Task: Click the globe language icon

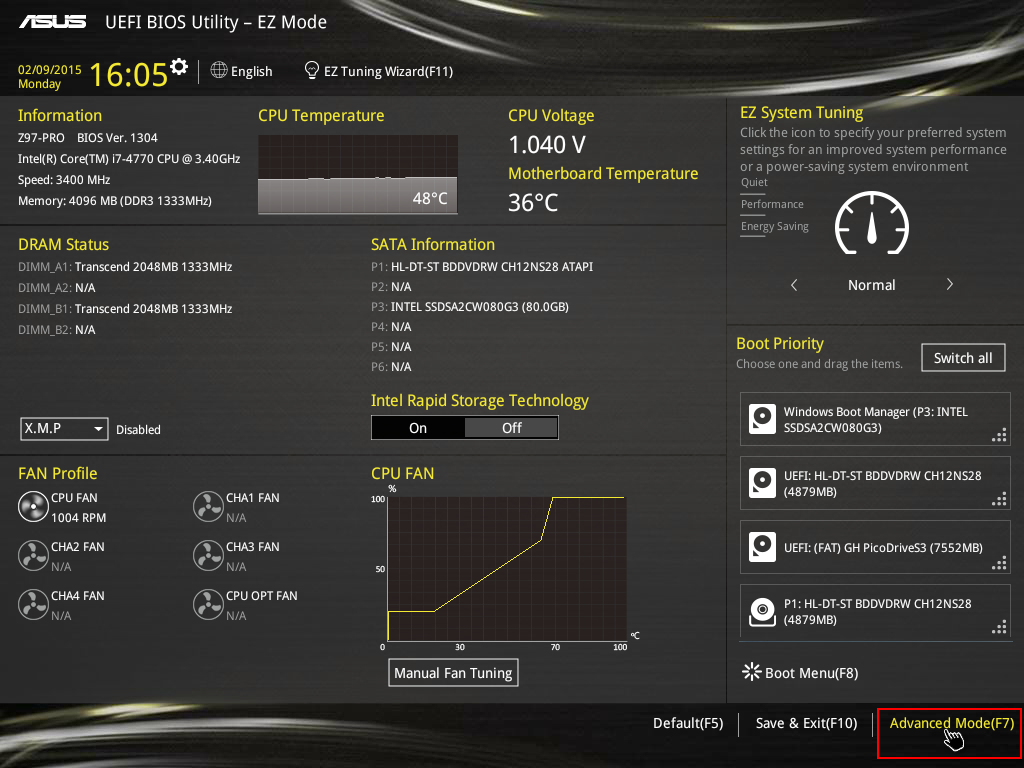Action: [x=219, y=70]
